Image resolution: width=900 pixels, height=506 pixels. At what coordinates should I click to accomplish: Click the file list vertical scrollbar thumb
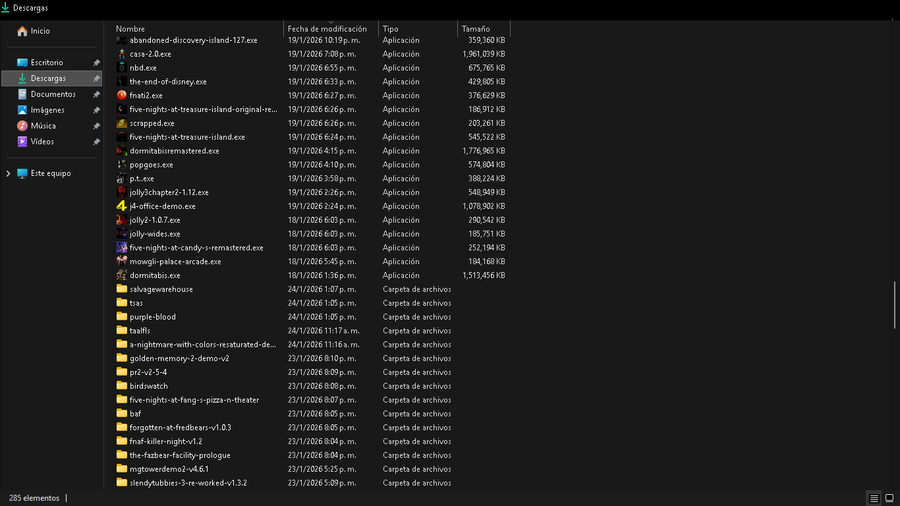(x=894, y=305)
